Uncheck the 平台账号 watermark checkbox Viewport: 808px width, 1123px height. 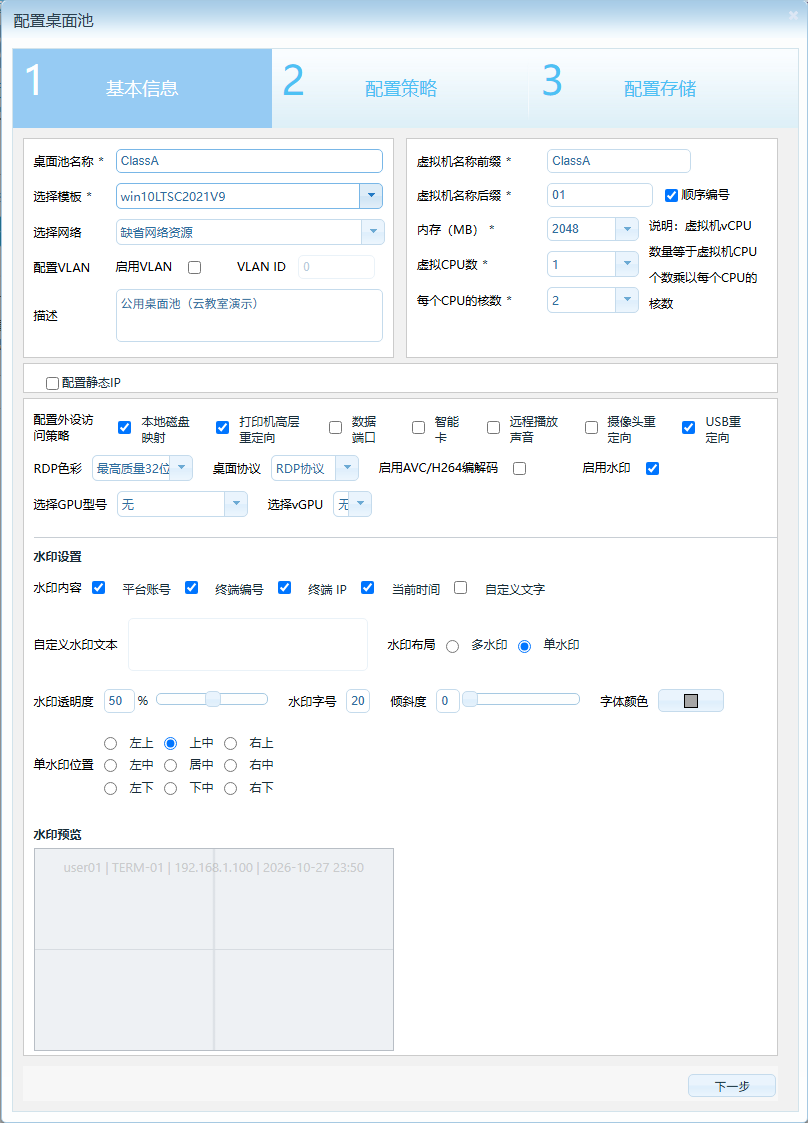point(99,587)
